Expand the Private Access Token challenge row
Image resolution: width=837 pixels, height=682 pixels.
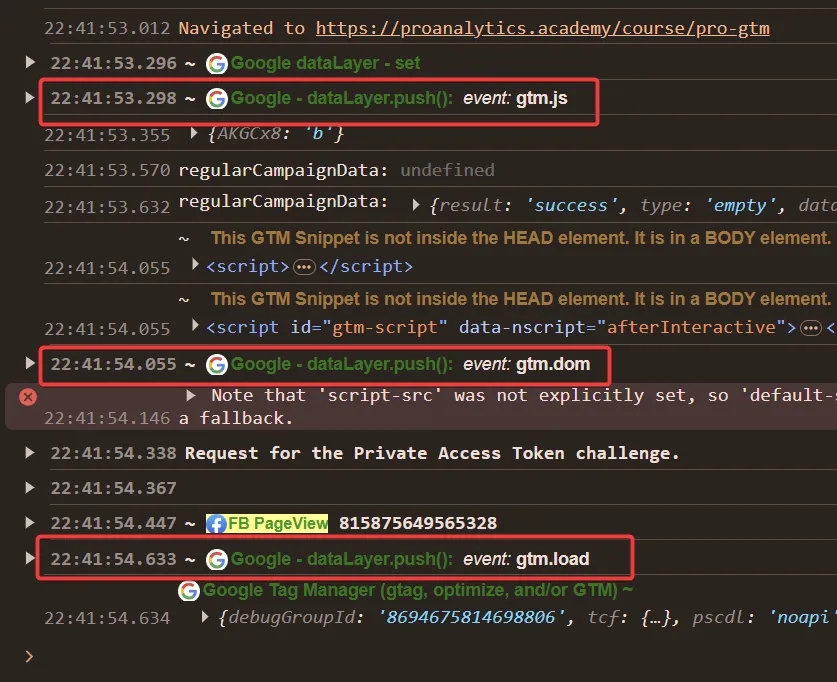point(30,453)
